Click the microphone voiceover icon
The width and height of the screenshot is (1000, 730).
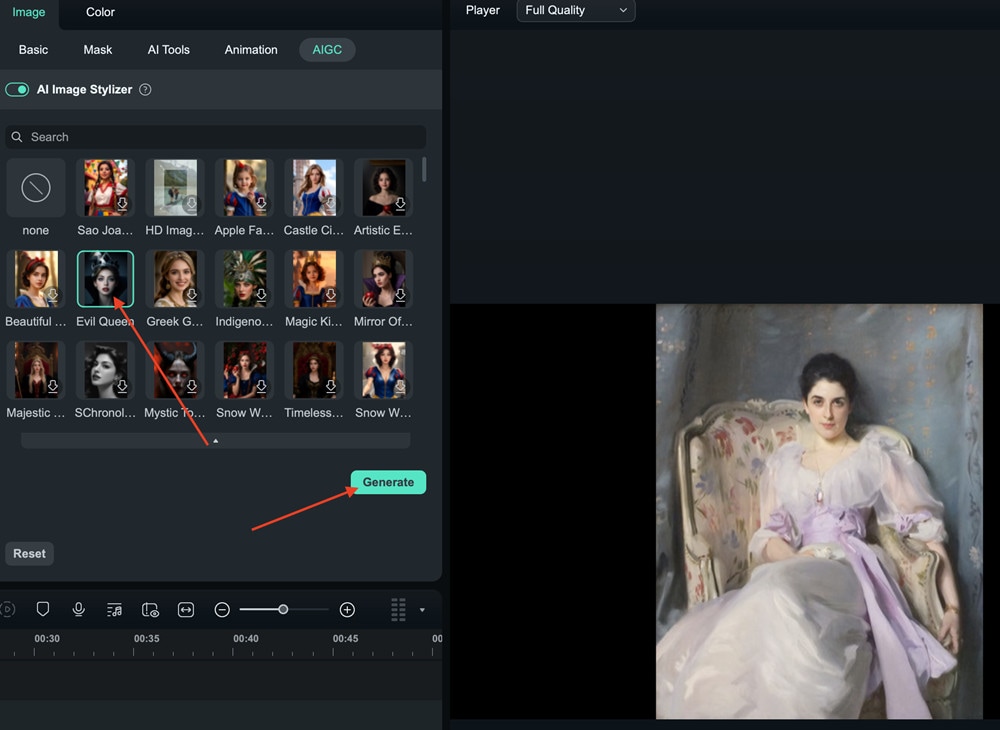coord(78,610)
